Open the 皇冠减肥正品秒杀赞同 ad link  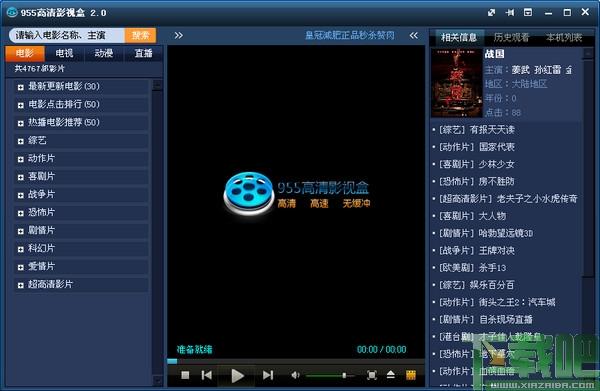click(x=350, y=36)
